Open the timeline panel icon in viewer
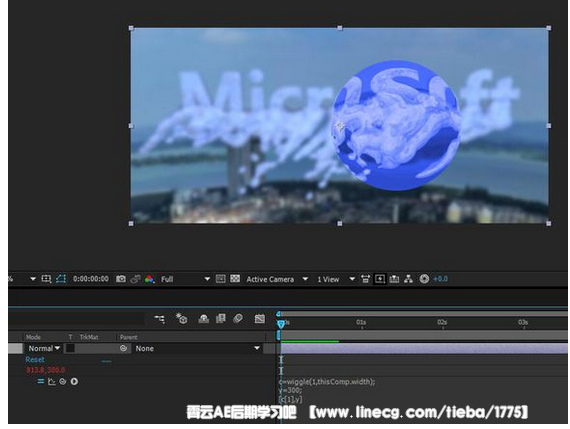 pyautogui.click(x=394, y=279)
